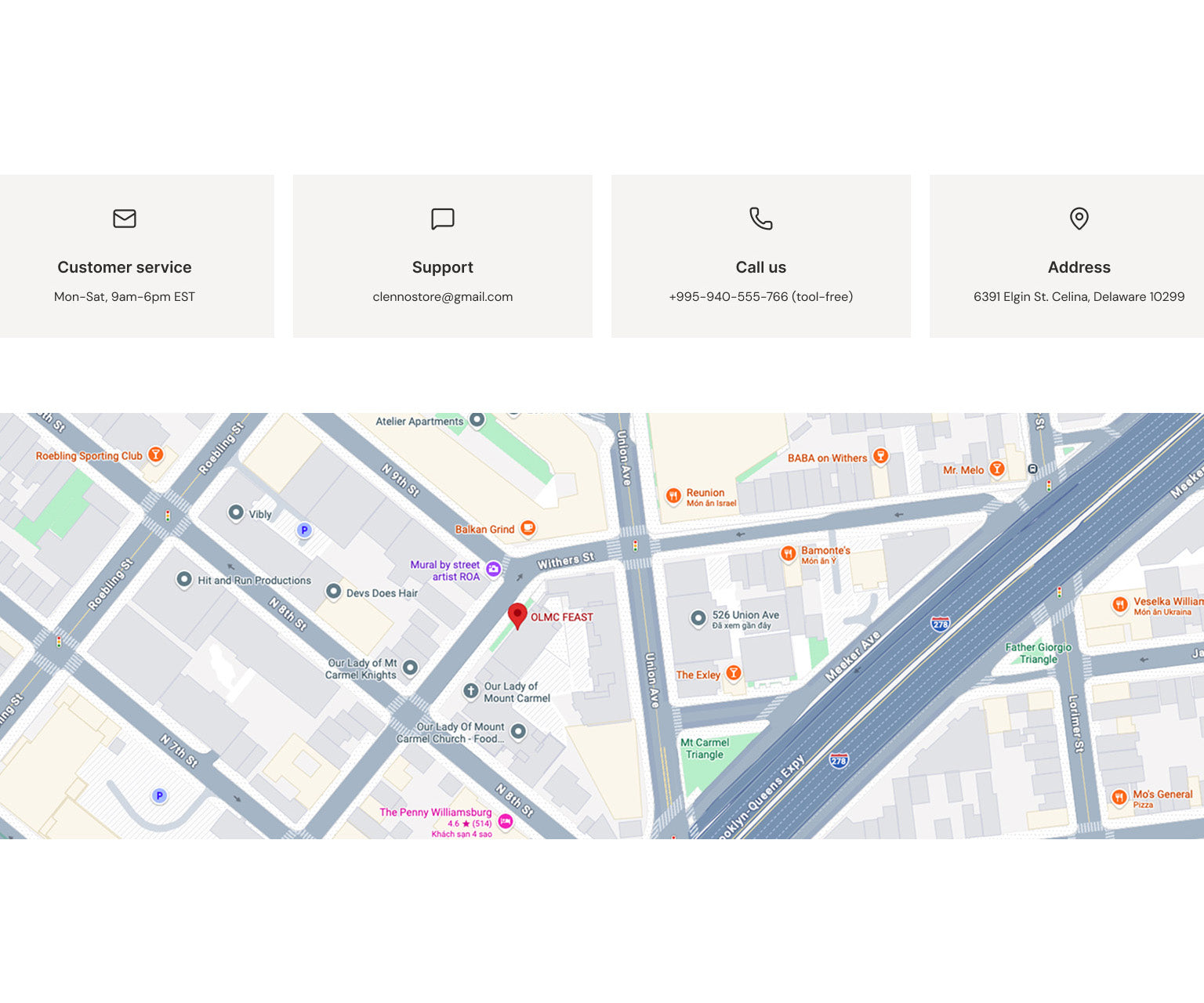The height and width of the screenshot is (1003, 1204).
Task: Click the location pin Address icon
Action: (1079, 219)
